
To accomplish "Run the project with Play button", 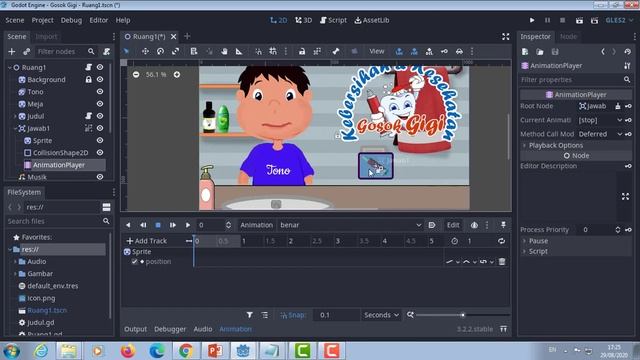I will tap(532, 20).
